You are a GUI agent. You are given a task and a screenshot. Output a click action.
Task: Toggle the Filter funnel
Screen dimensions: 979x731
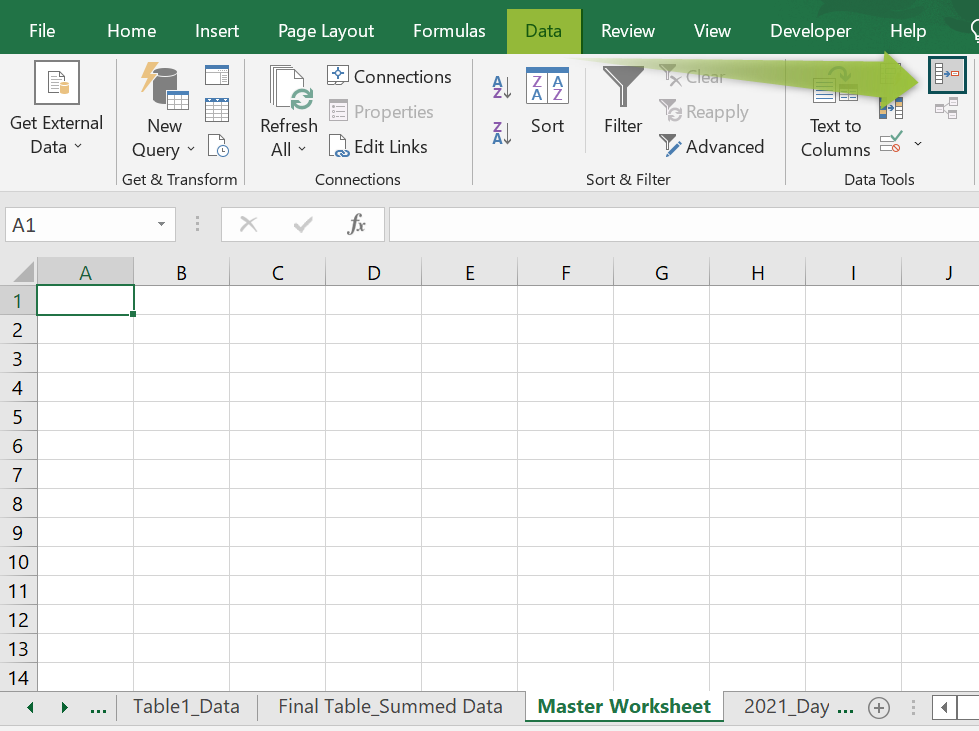[622, 86]
